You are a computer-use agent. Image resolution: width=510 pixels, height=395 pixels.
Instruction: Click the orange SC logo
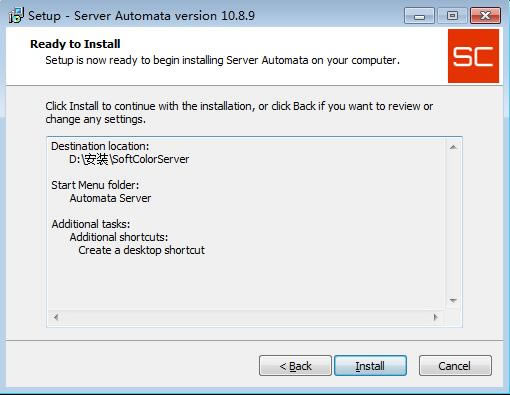click(x=473, y=56)
